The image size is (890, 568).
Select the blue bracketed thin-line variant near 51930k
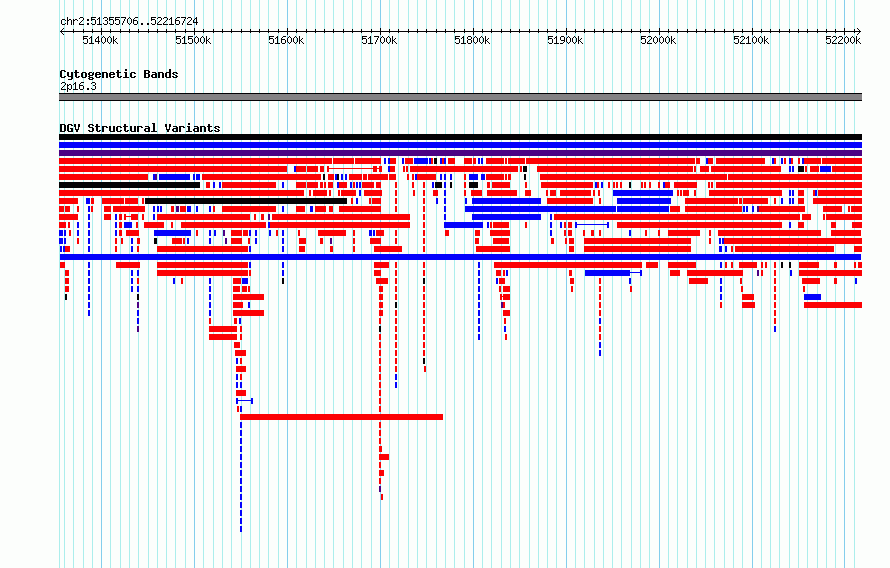592,225
